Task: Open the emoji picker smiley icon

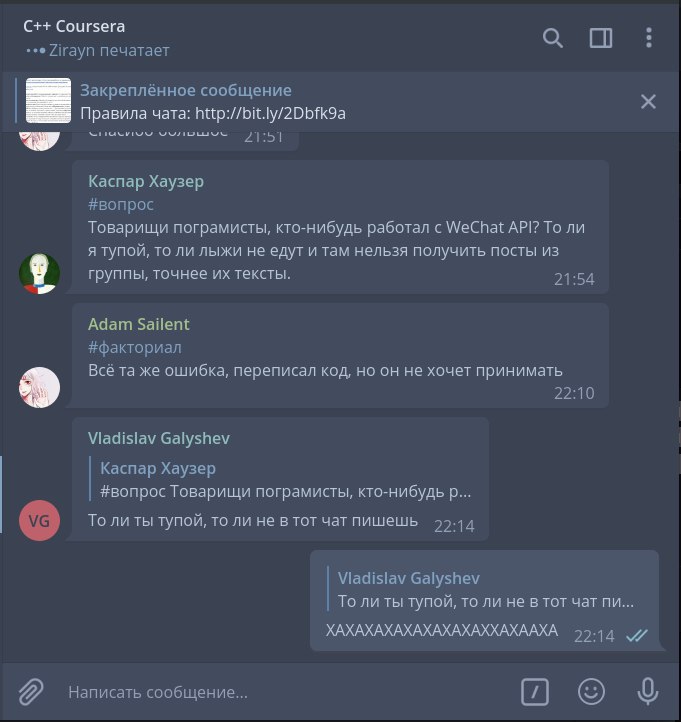Action: click(x=591, y=692)
